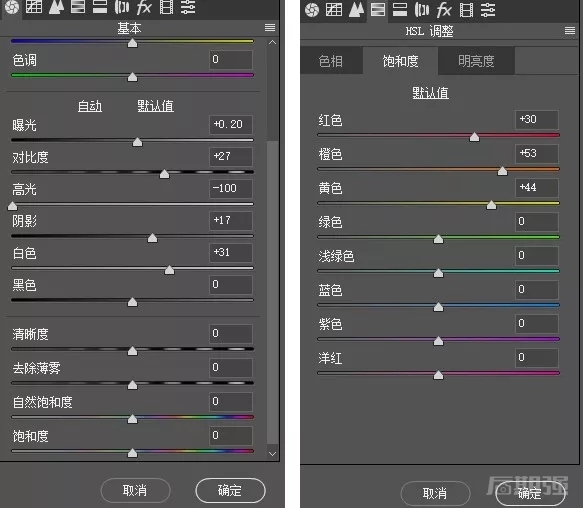Click the 橙色 saturation slider handle

pos(502,171)
